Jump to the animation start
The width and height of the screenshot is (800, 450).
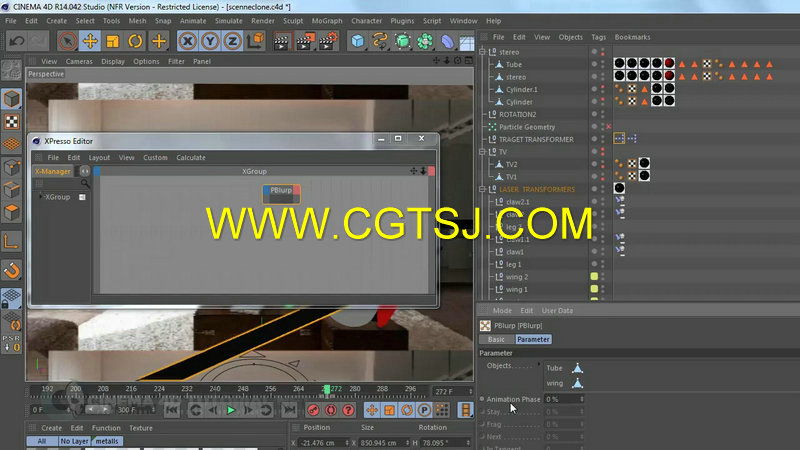tap(172, 410)
